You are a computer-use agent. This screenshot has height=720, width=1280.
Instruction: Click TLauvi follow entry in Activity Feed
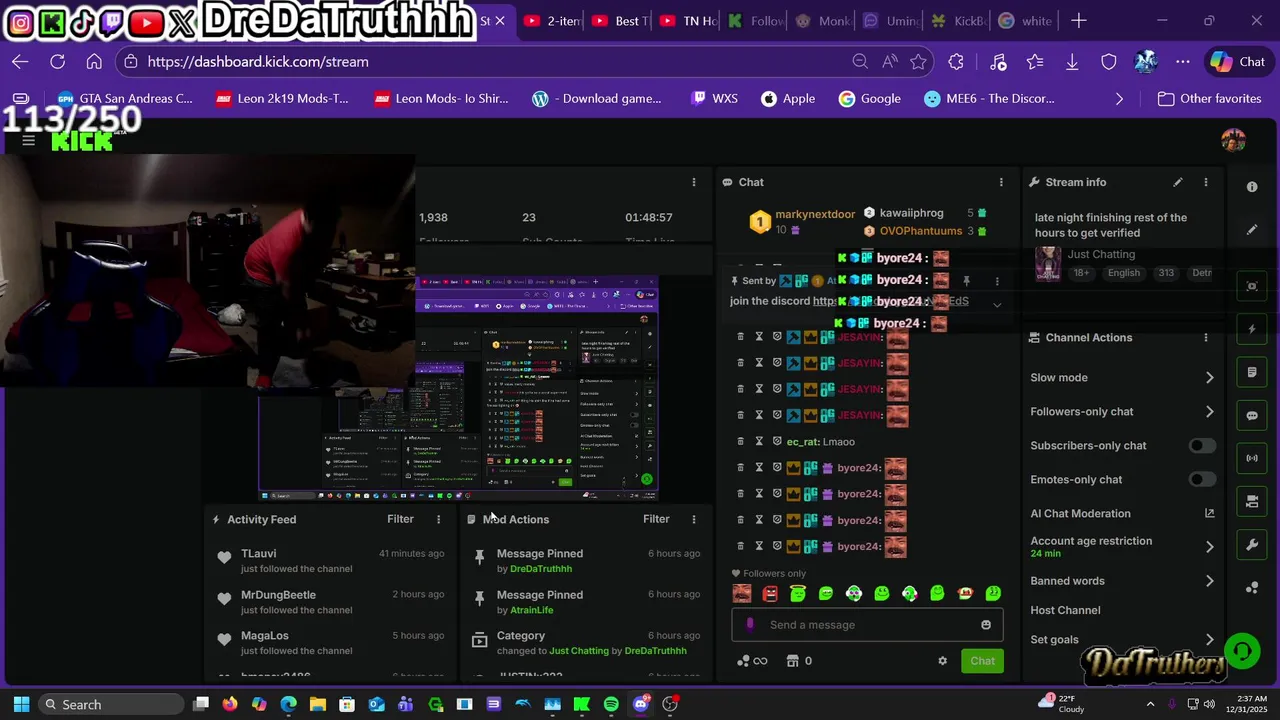(x=328, y=560)
